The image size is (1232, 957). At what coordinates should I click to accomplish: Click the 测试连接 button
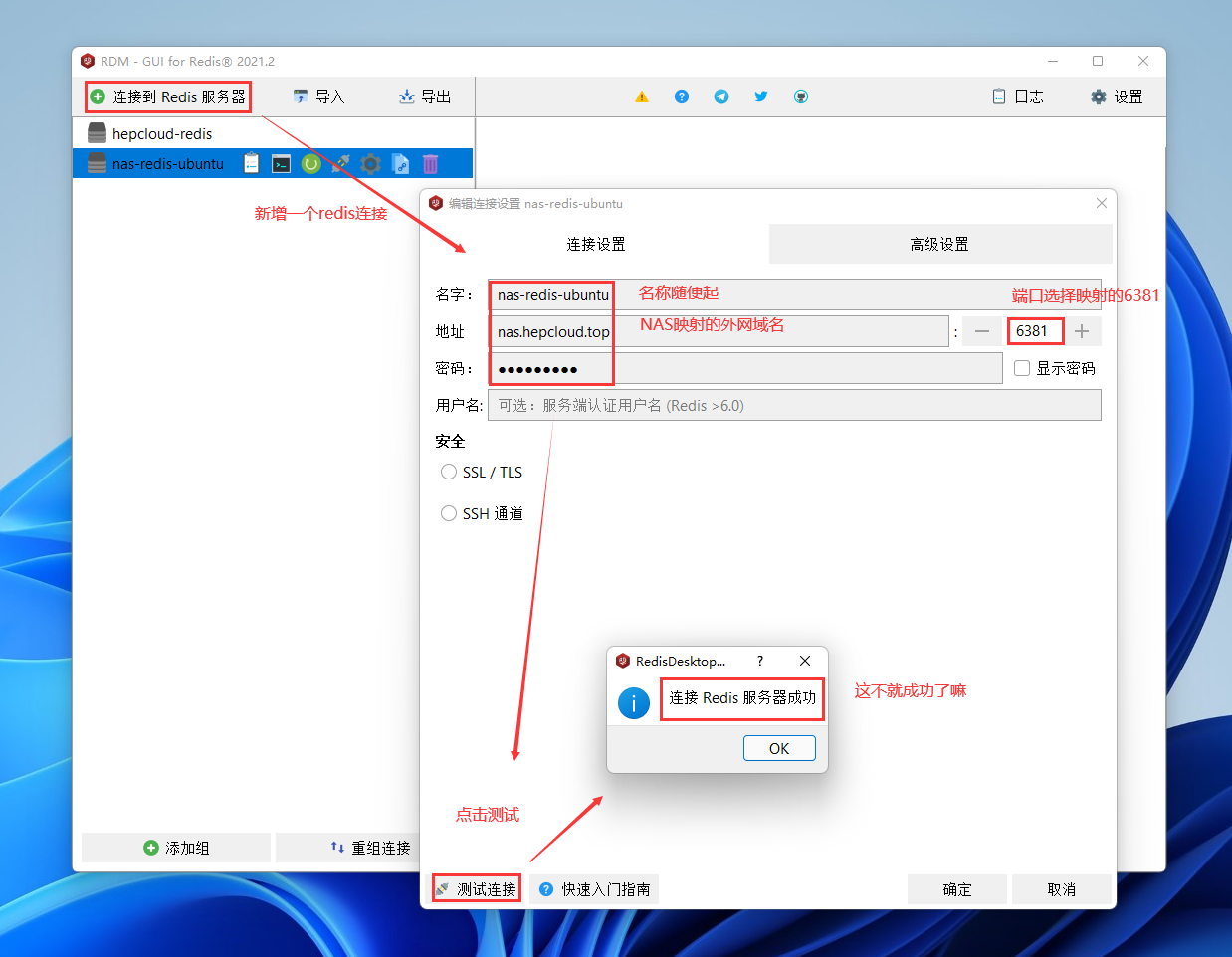click(477, 889)
